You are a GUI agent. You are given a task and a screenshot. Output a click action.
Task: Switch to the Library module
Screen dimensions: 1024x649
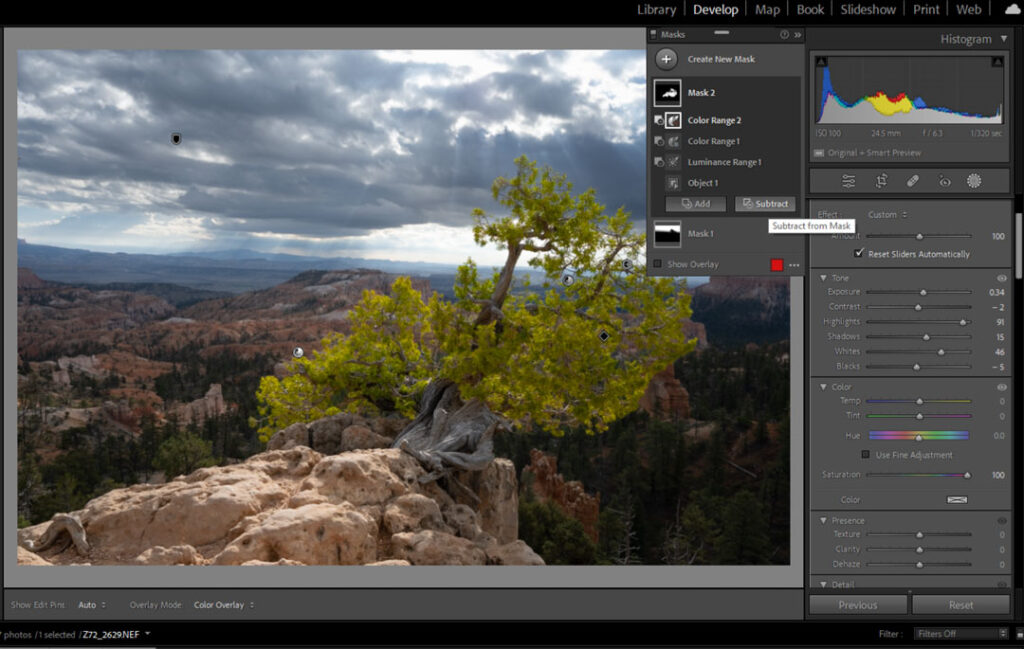(656, 9)
